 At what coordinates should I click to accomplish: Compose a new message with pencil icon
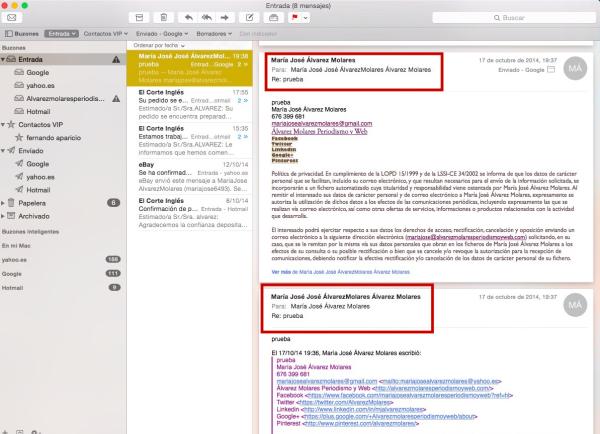[x=249, y=18]
